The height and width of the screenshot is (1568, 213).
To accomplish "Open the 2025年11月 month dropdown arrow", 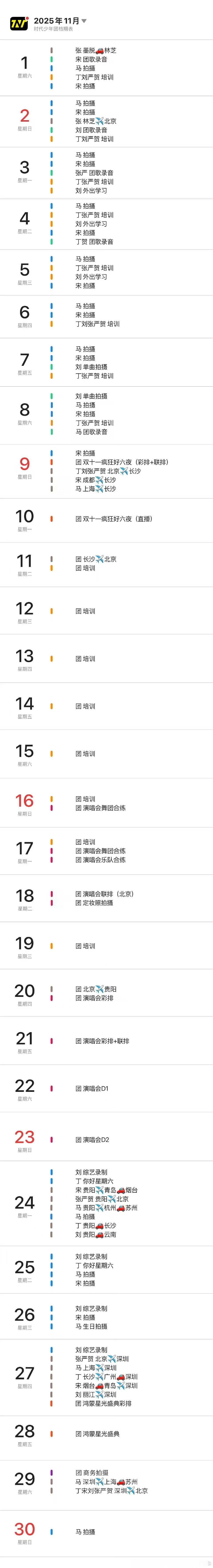I will (84, 21).
